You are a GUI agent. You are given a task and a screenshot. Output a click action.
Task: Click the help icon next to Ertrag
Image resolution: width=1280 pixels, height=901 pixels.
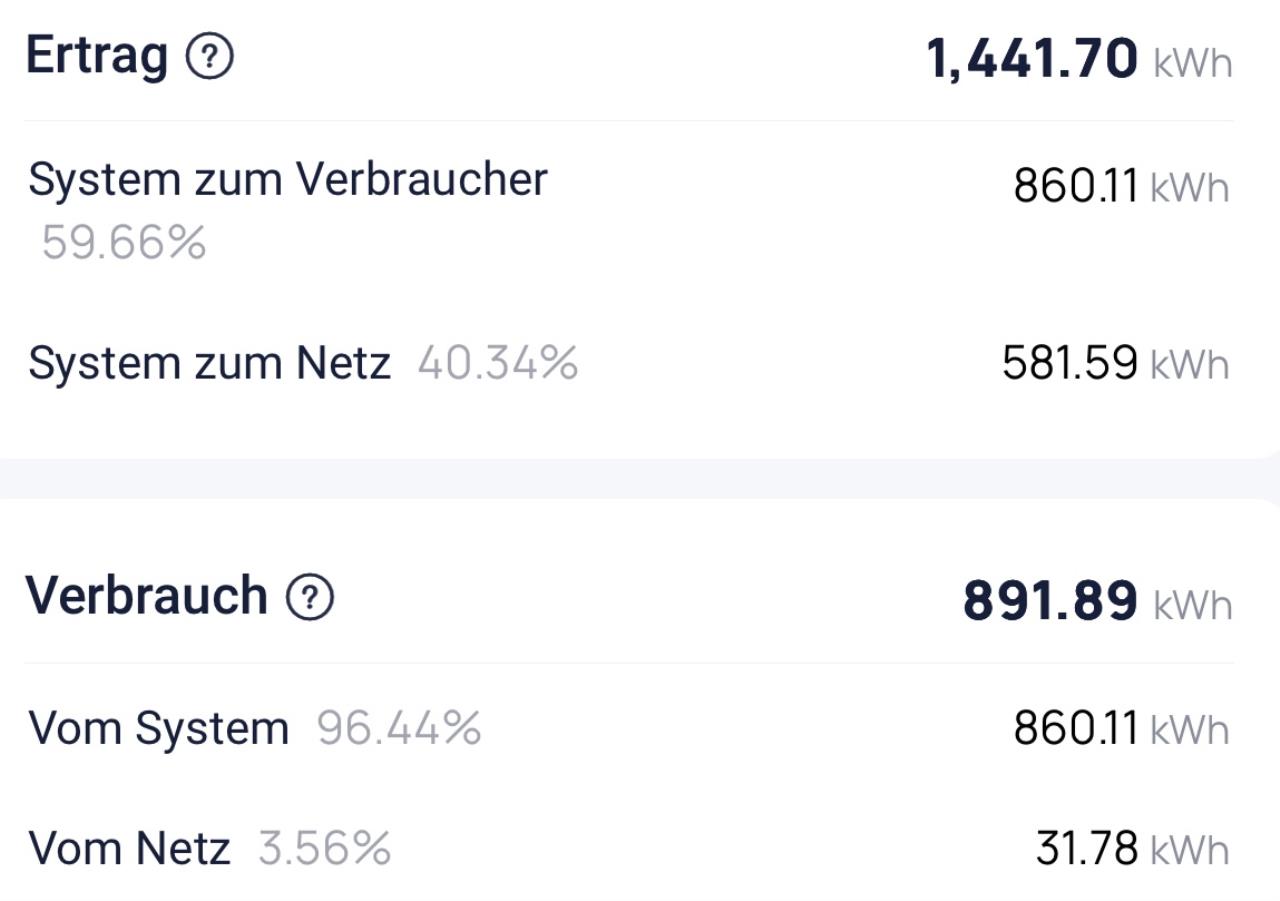click(x=210, y=58)
